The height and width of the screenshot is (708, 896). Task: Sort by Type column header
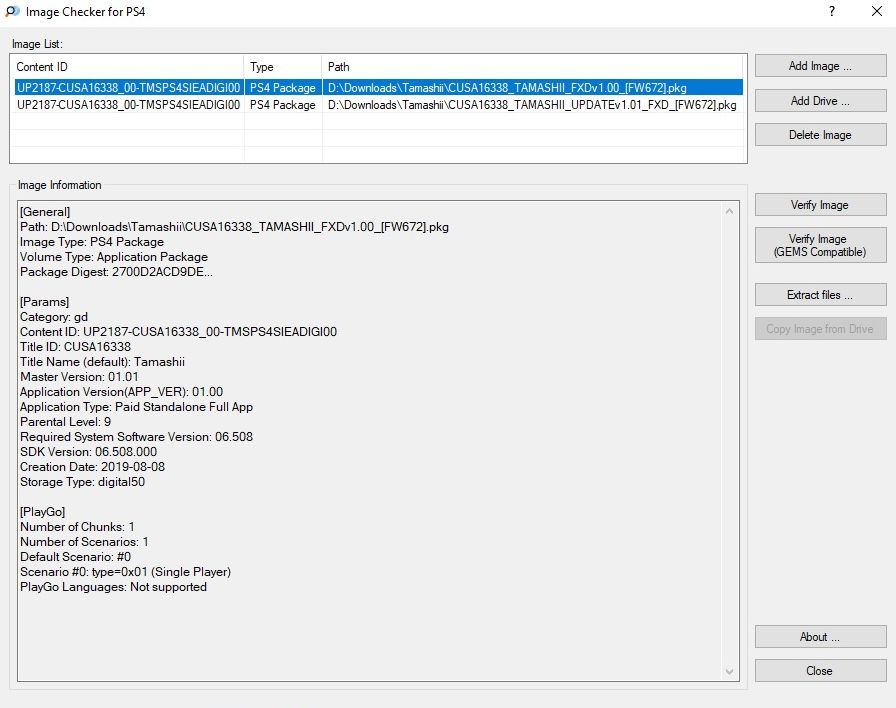click(283, 67)
